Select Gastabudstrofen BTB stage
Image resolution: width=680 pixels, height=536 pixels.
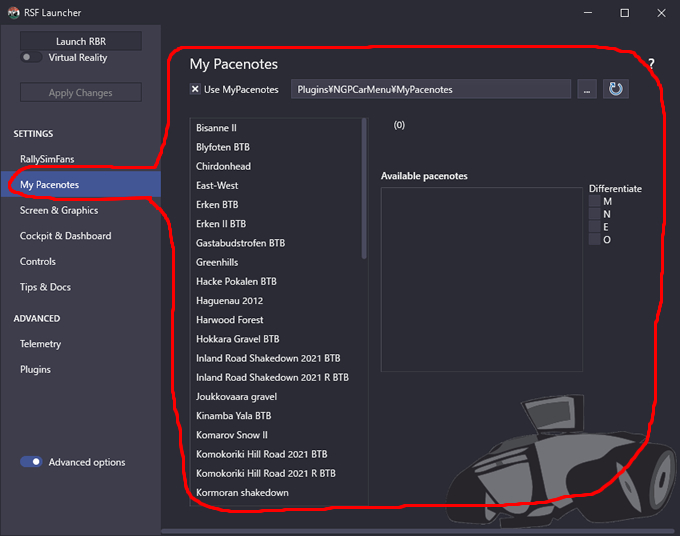click(275, 243)
